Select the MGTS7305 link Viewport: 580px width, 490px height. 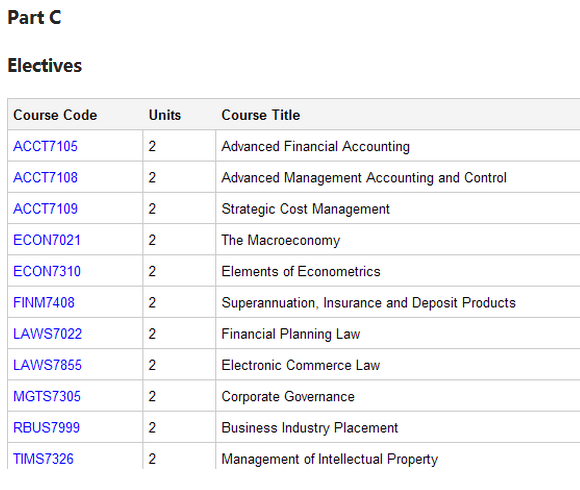point(47,396)
